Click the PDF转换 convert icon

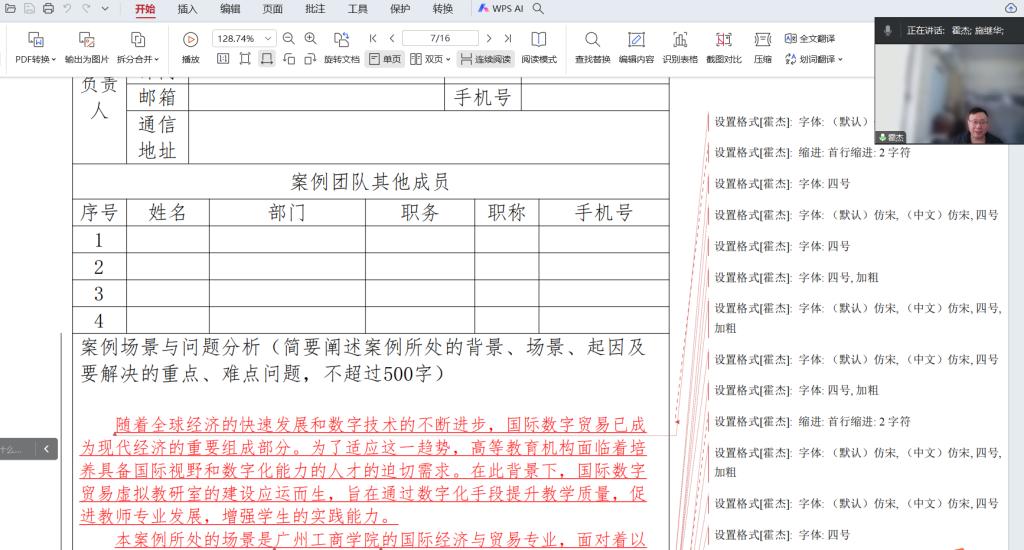pyautogui.click(x=36, y=40)
